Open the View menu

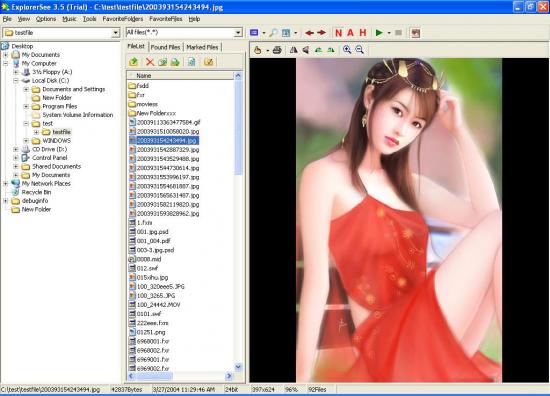pyautogui.click(x=24, y=19)
